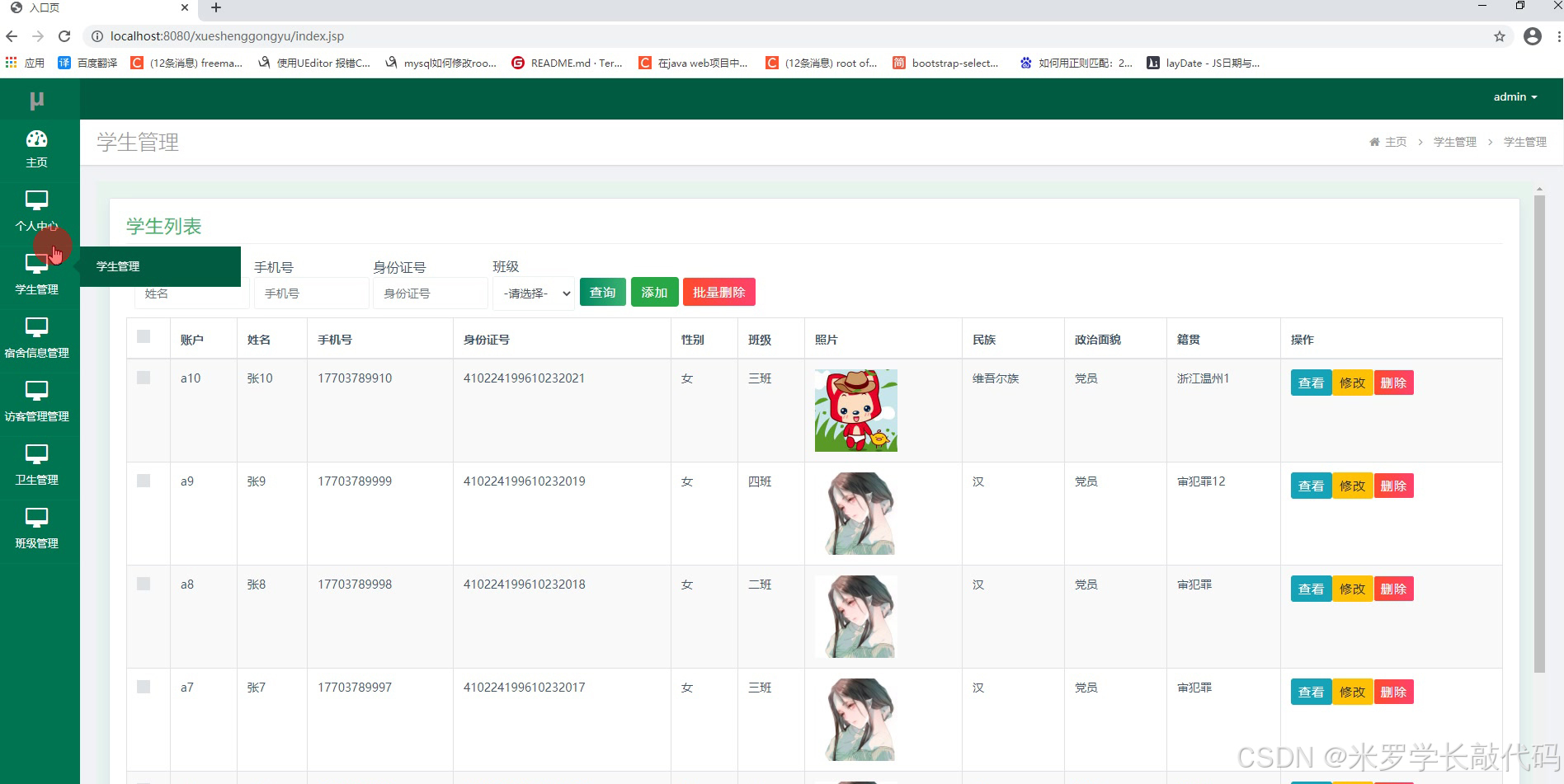
Task: Open layDate bookmark
Action: coord(1203,63)
